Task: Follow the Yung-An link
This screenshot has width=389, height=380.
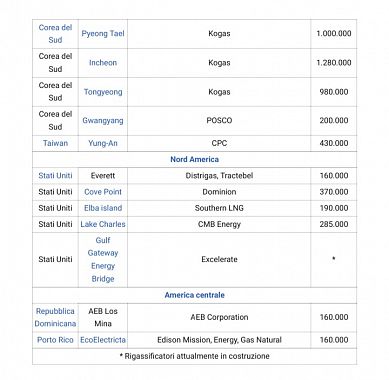Action: pyautogui.click(x=103, y=143)
